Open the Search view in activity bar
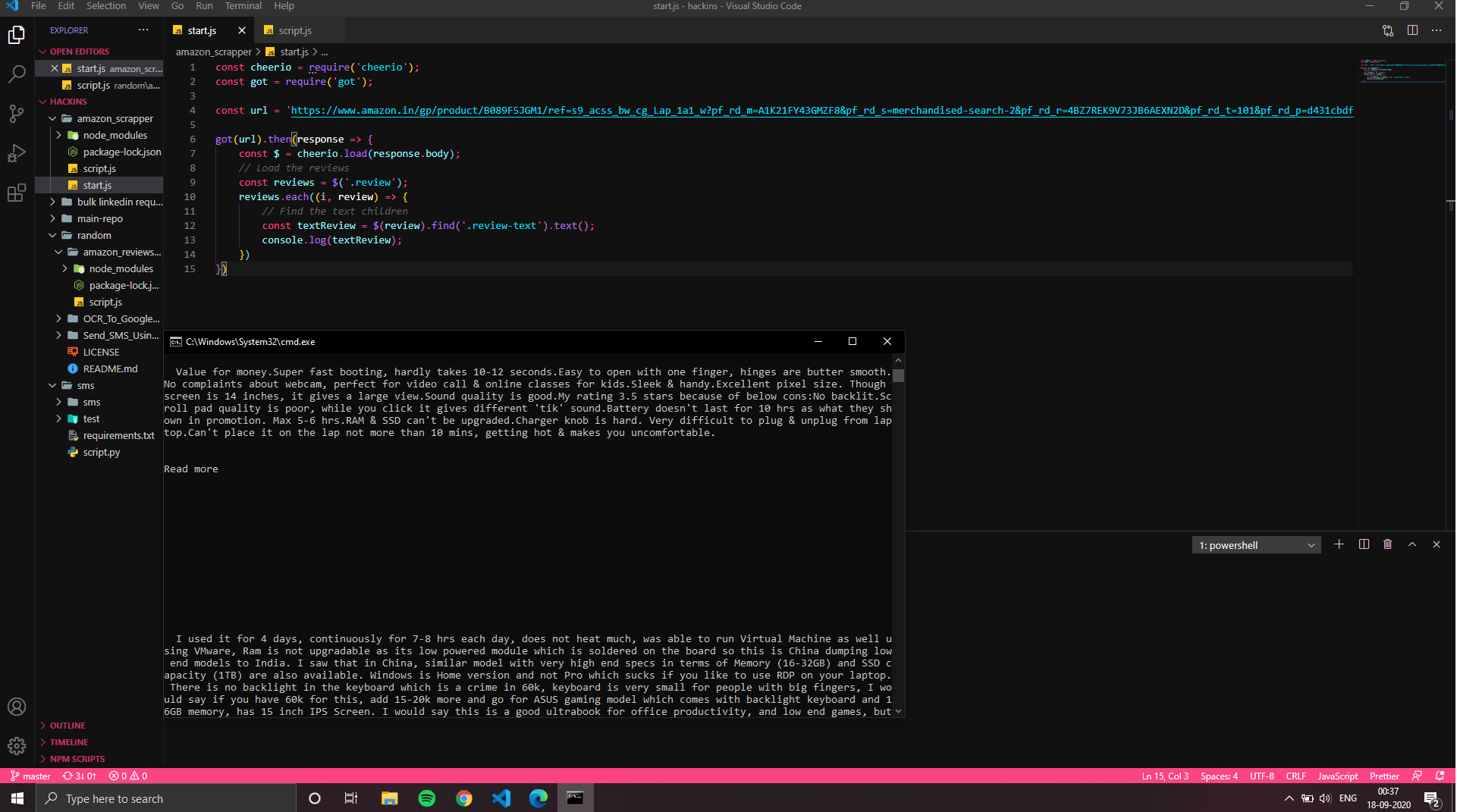The width and height of the screenshot is (1457, 812). (17, 74)
